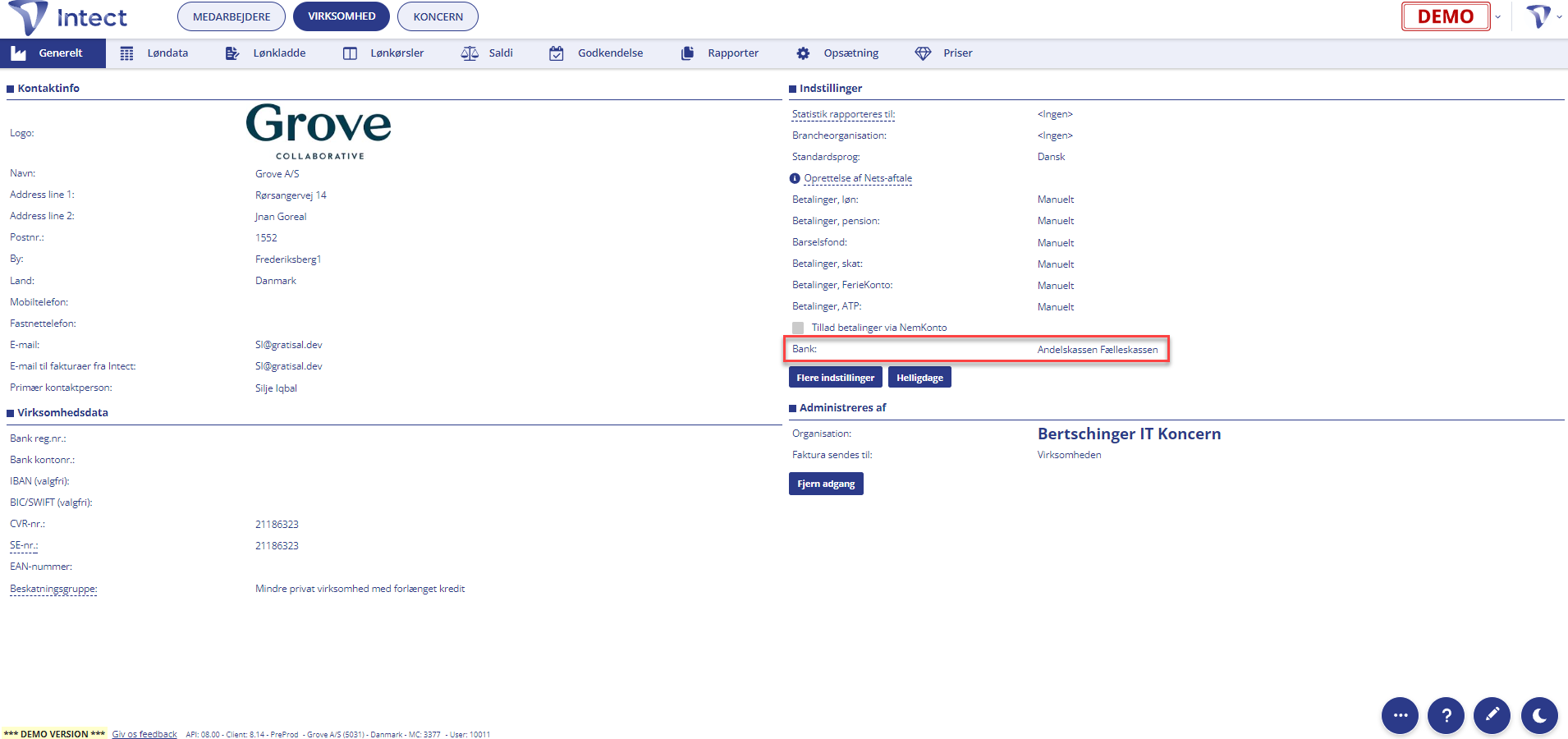Click the Priser diamond icon
1568x739 pixels.
[x=923, y=53]
